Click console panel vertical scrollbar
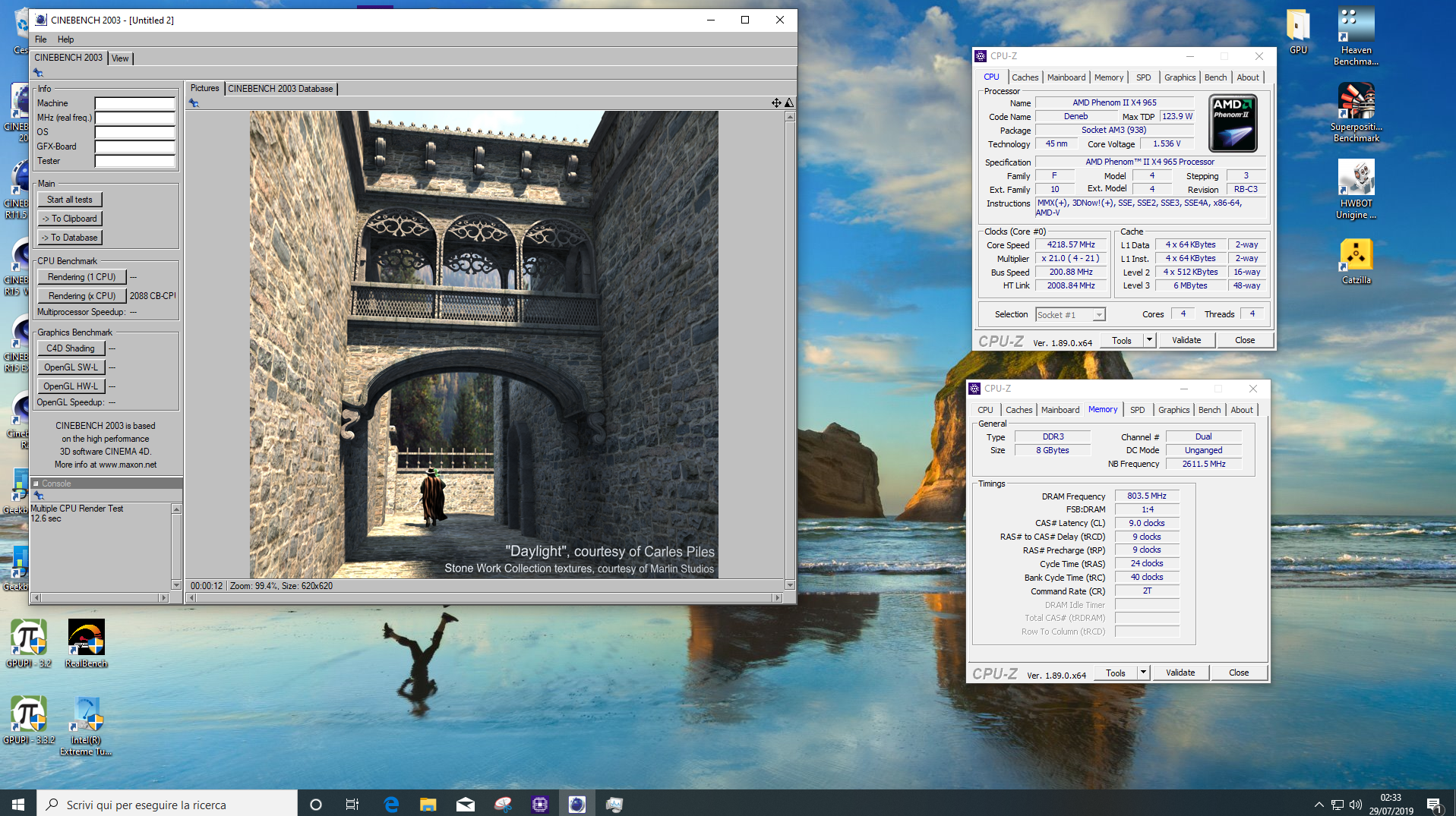The height and width of the screenshot is (816, 1456). tap(176, 547)
